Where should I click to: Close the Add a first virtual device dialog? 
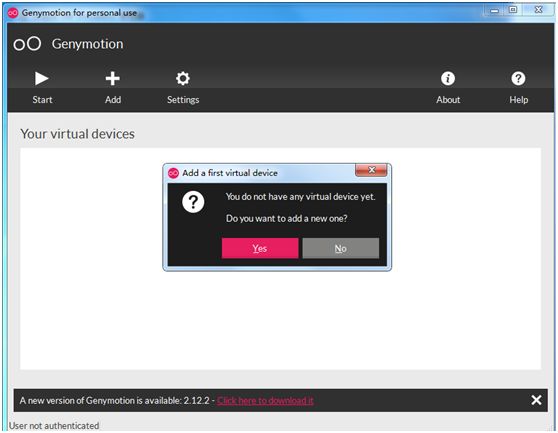(x=371, y=170)
